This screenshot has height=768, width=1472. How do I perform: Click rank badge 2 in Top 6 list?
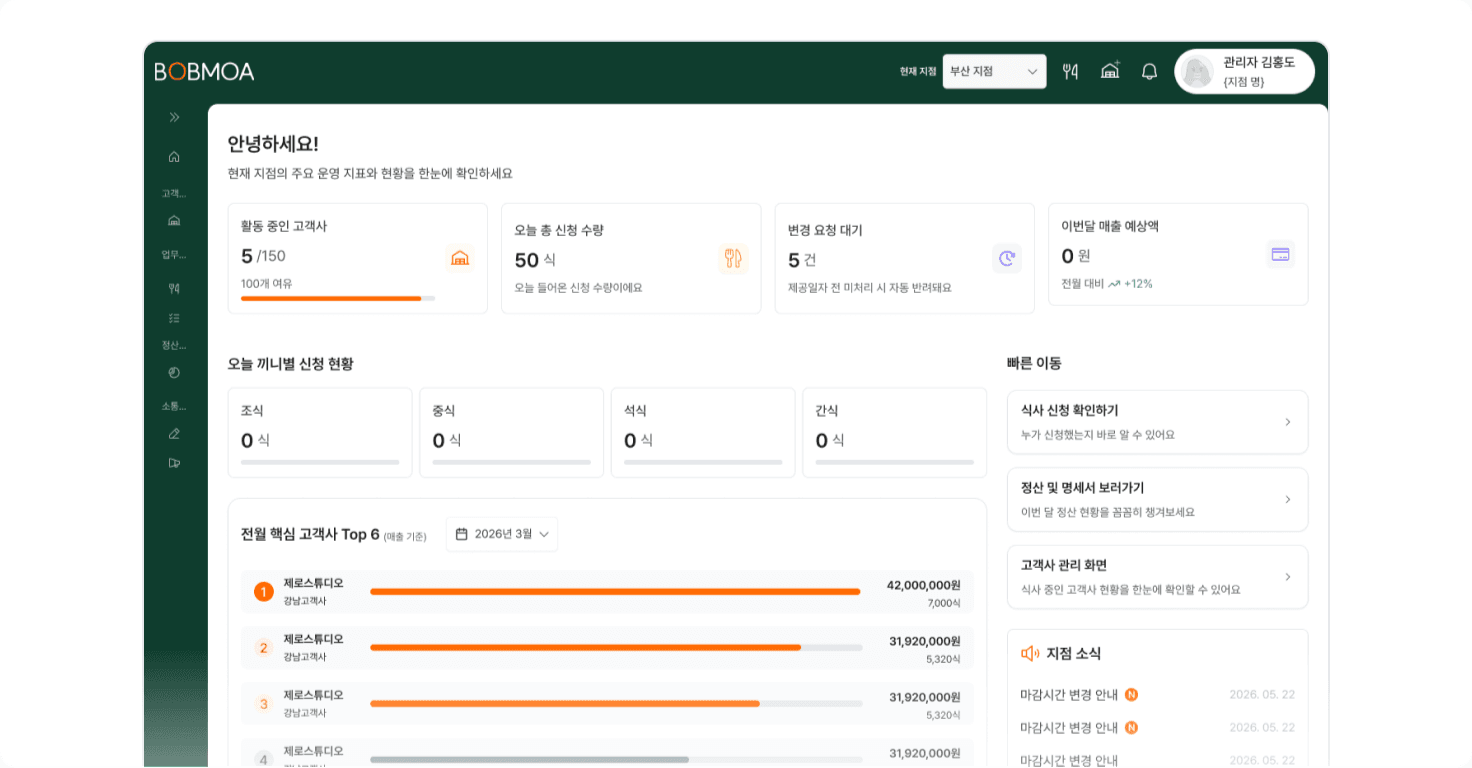(264, 648)
